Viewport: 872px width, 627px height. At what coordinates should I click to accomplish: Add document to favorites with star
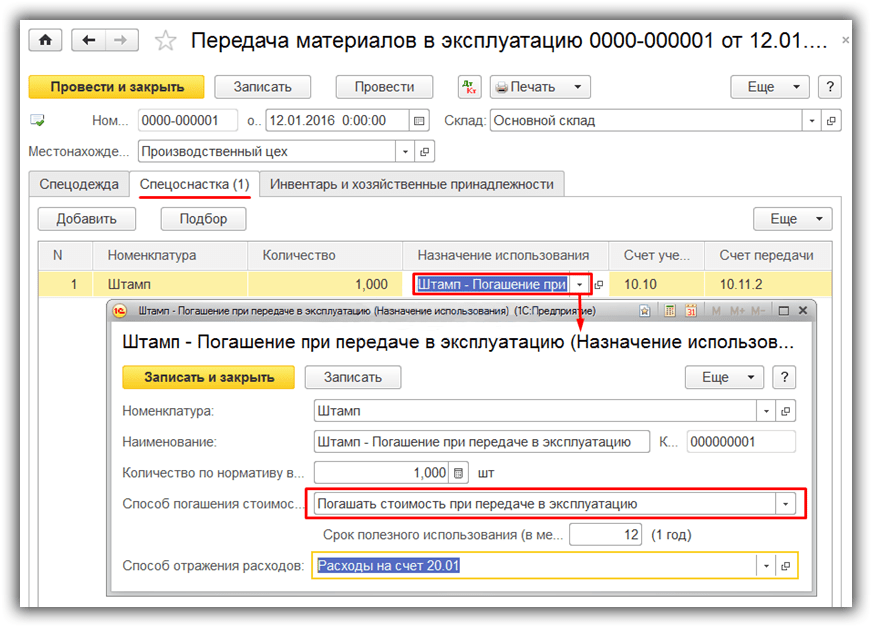[166, 41]
